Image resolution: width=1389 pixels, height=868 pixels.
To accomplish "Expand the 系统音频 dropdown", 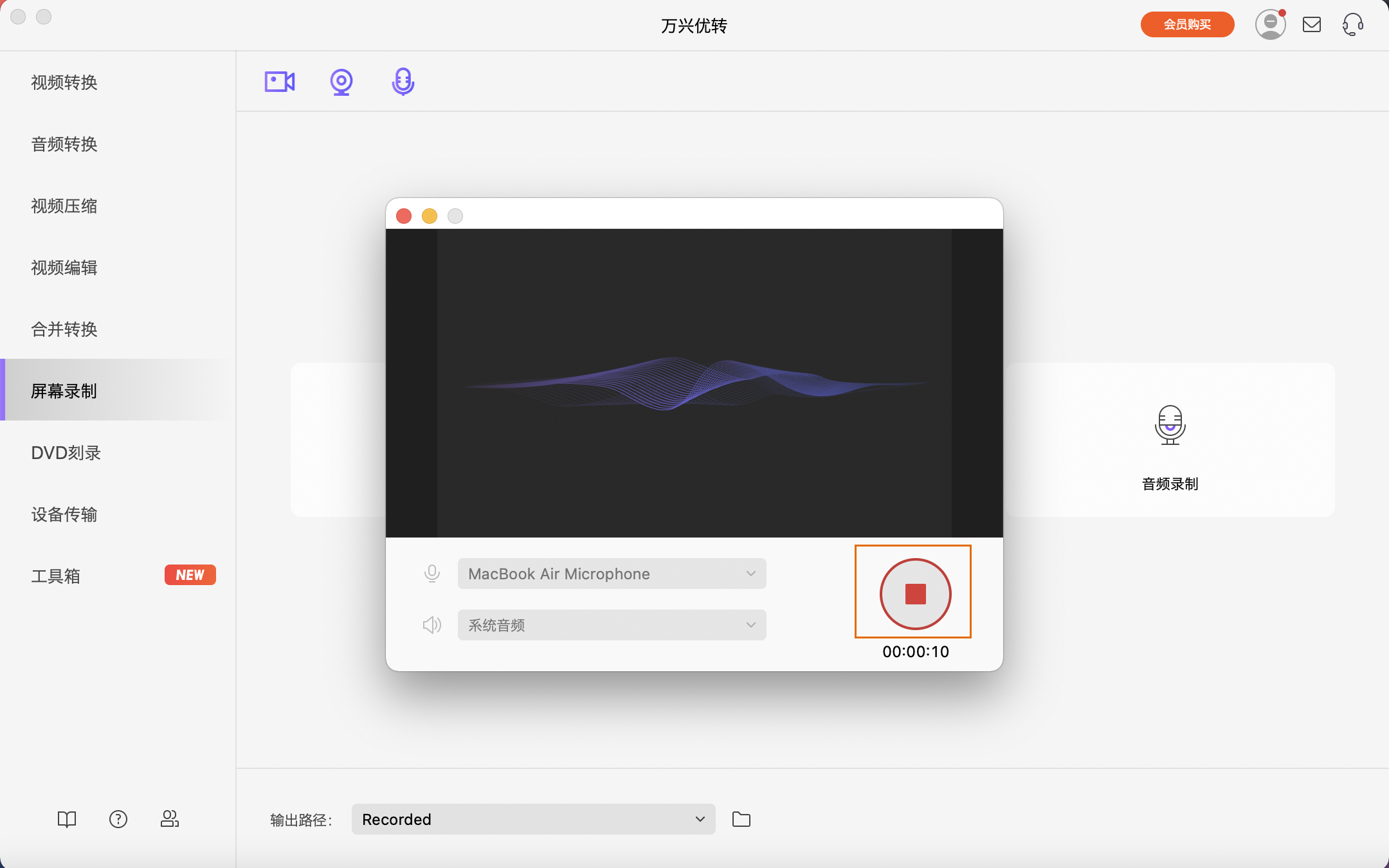I will click(612, 625).
